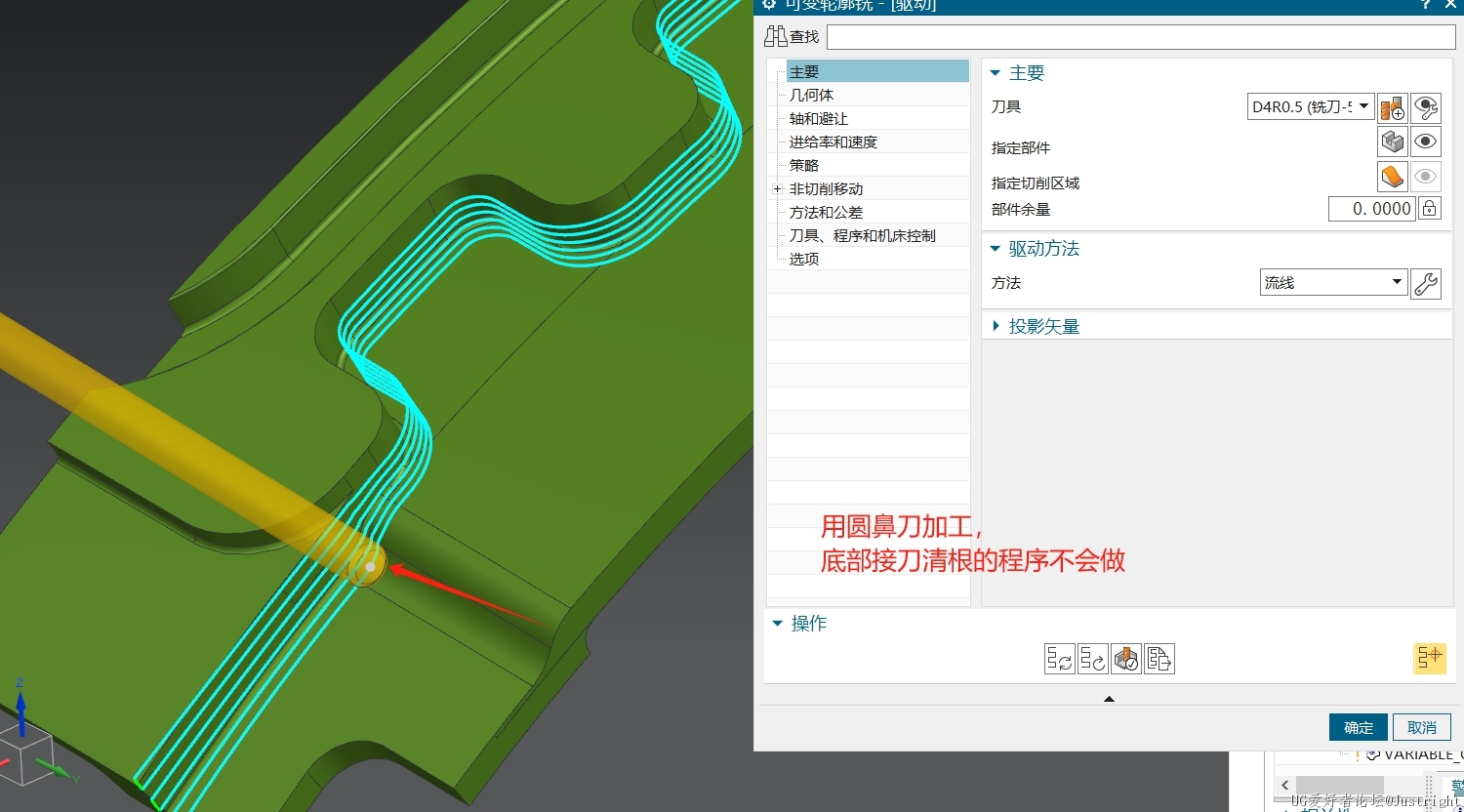Click the XYZ coordinate triad in viewport
The height and width of the screenshot is (812, 1464).
34,742
